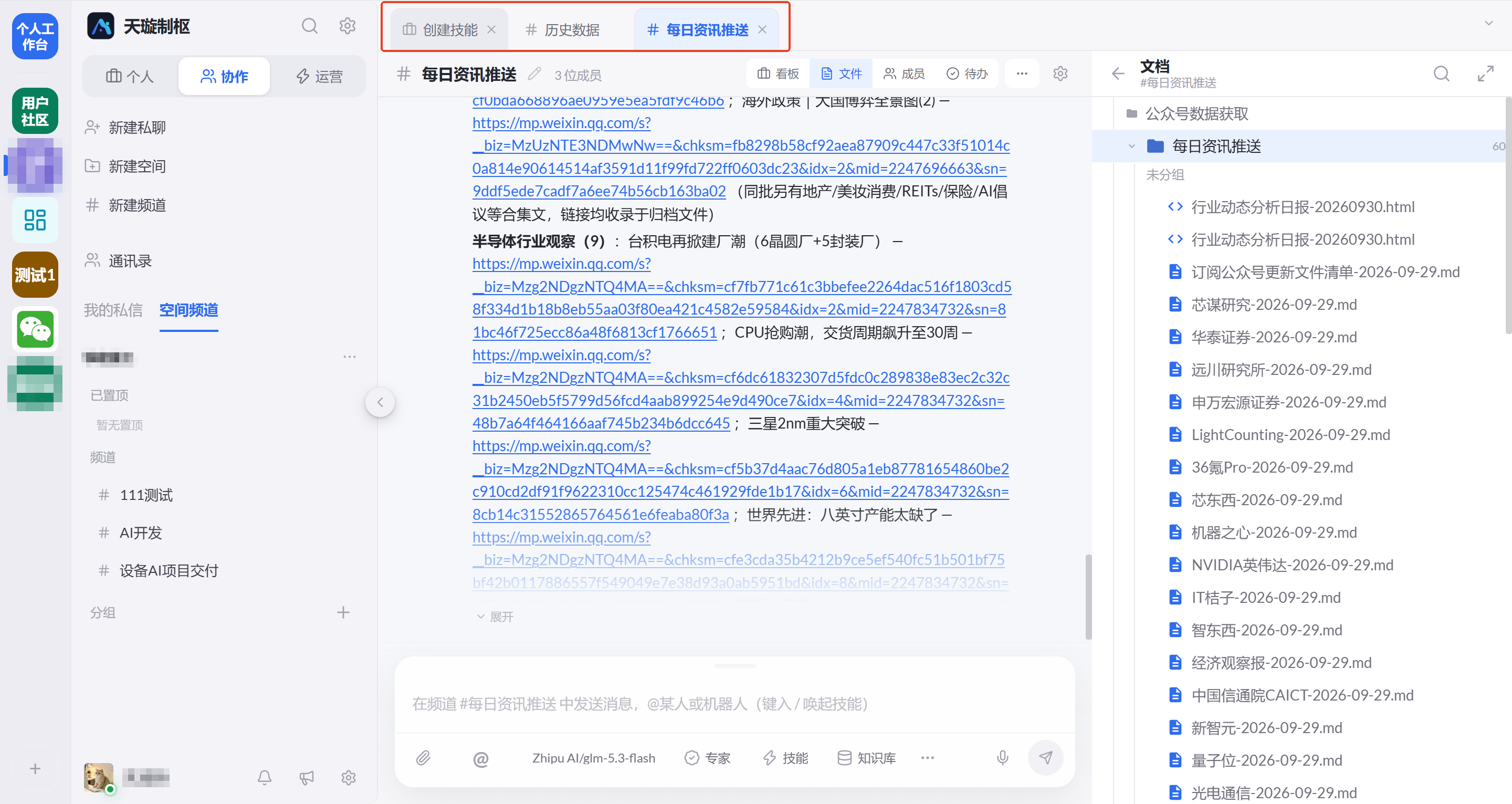The image size is (1512, 804).
Task: Open the tab overflow dropdown chevron
Action: coord(1488,24)
